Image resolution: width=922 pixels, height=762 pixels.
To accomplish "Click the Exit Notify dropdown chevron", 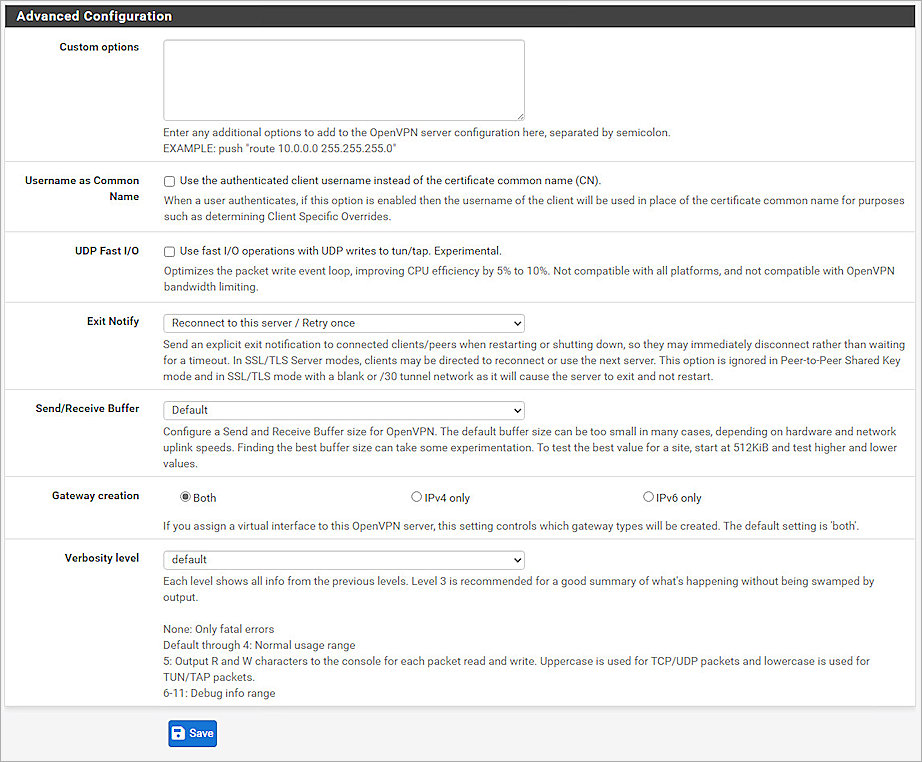I will (x=514, y=323).
